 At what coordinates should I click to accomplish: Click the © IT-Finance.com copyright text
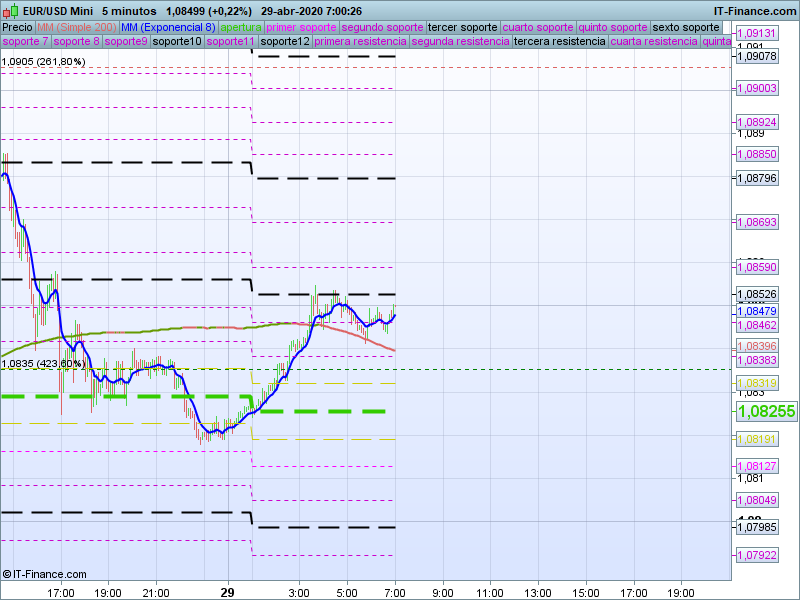pos(44,574)
